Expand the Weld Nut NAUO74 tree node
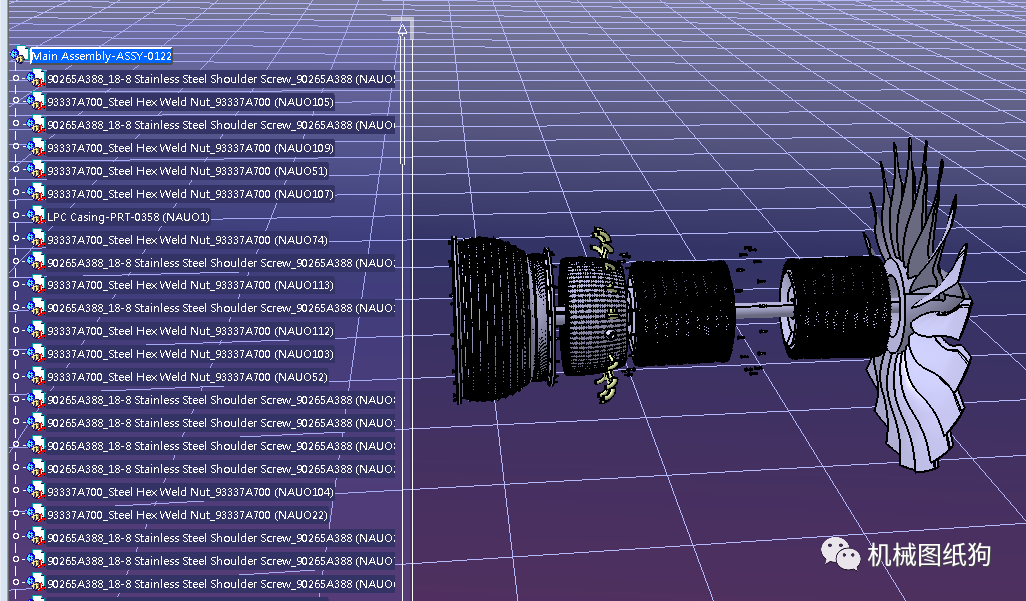1026x601 pixels. pos(16,238)
